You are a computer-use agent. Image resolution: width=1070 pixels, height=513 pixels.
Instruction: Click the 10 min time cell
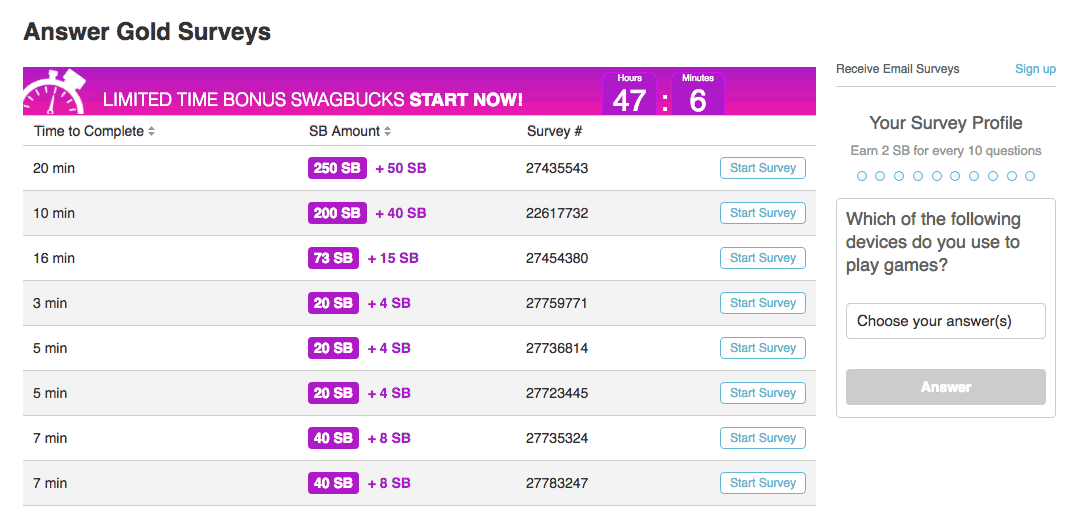(54, 213)
